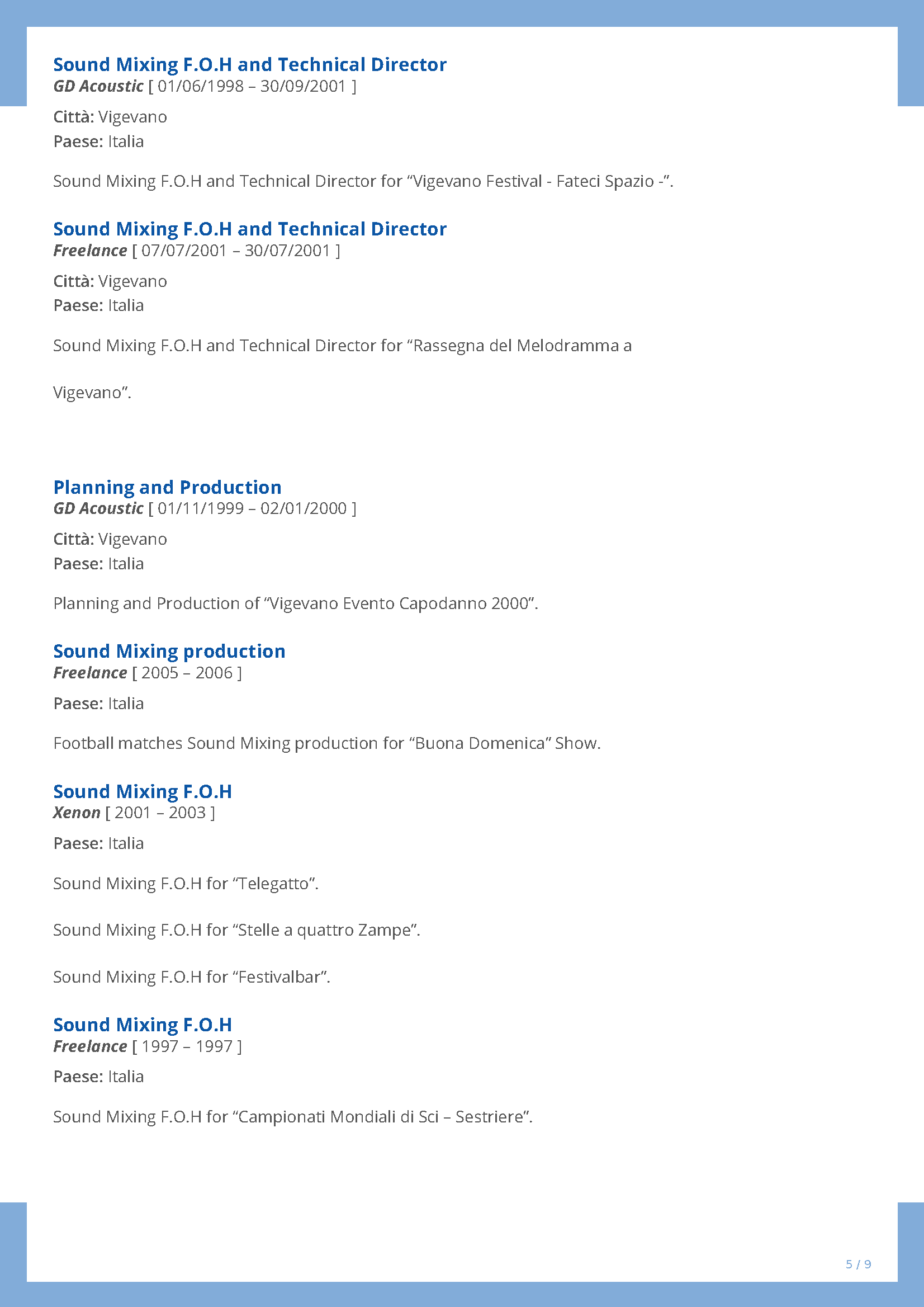
Task: Click the Vigevano Festival Fateci Spazio description
Action: coord(363,181)
